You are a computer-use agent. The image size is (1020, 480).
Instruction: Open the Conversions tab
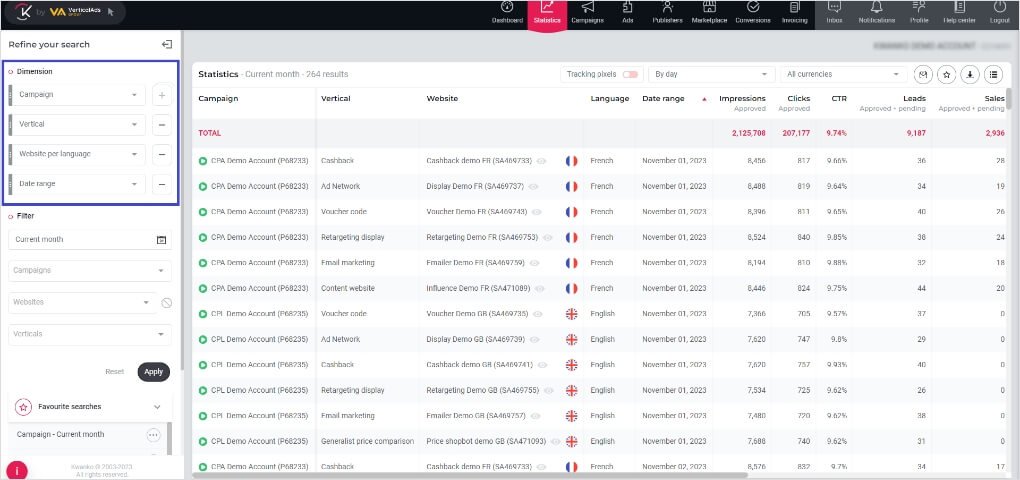pos(752,13)
